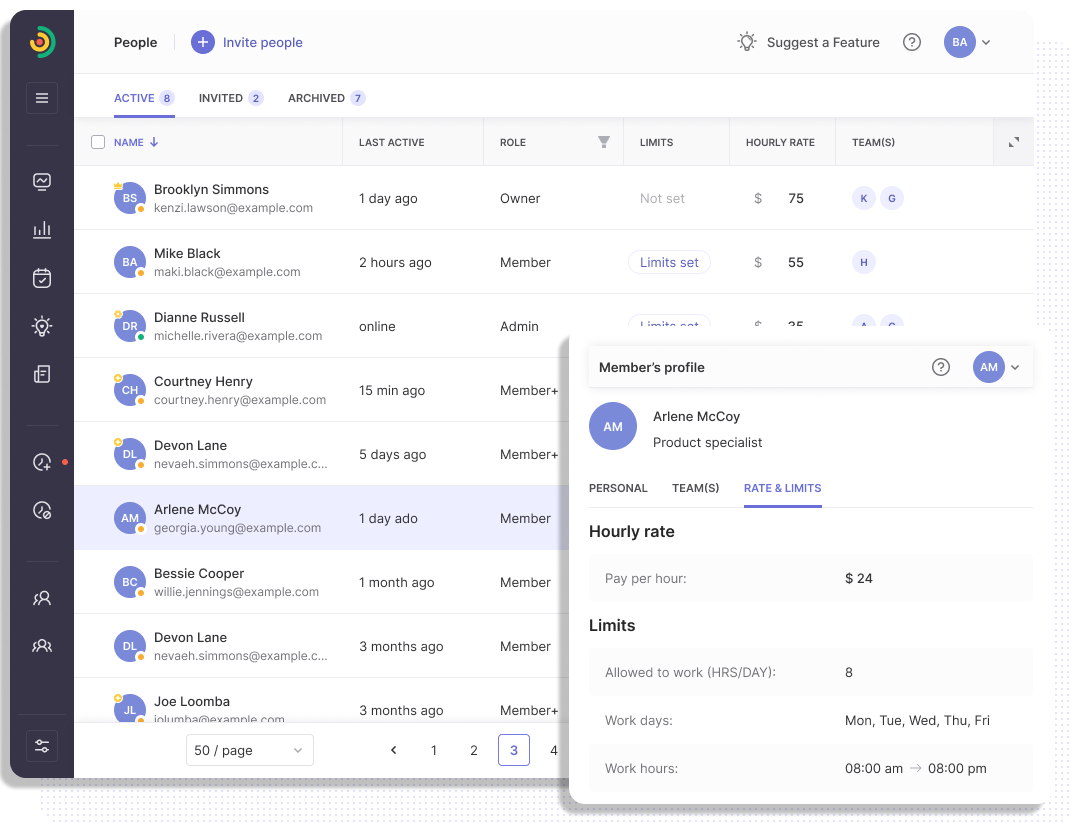Switch to the Invited tab
The image size is (1072, 823).
click(230, 98)
